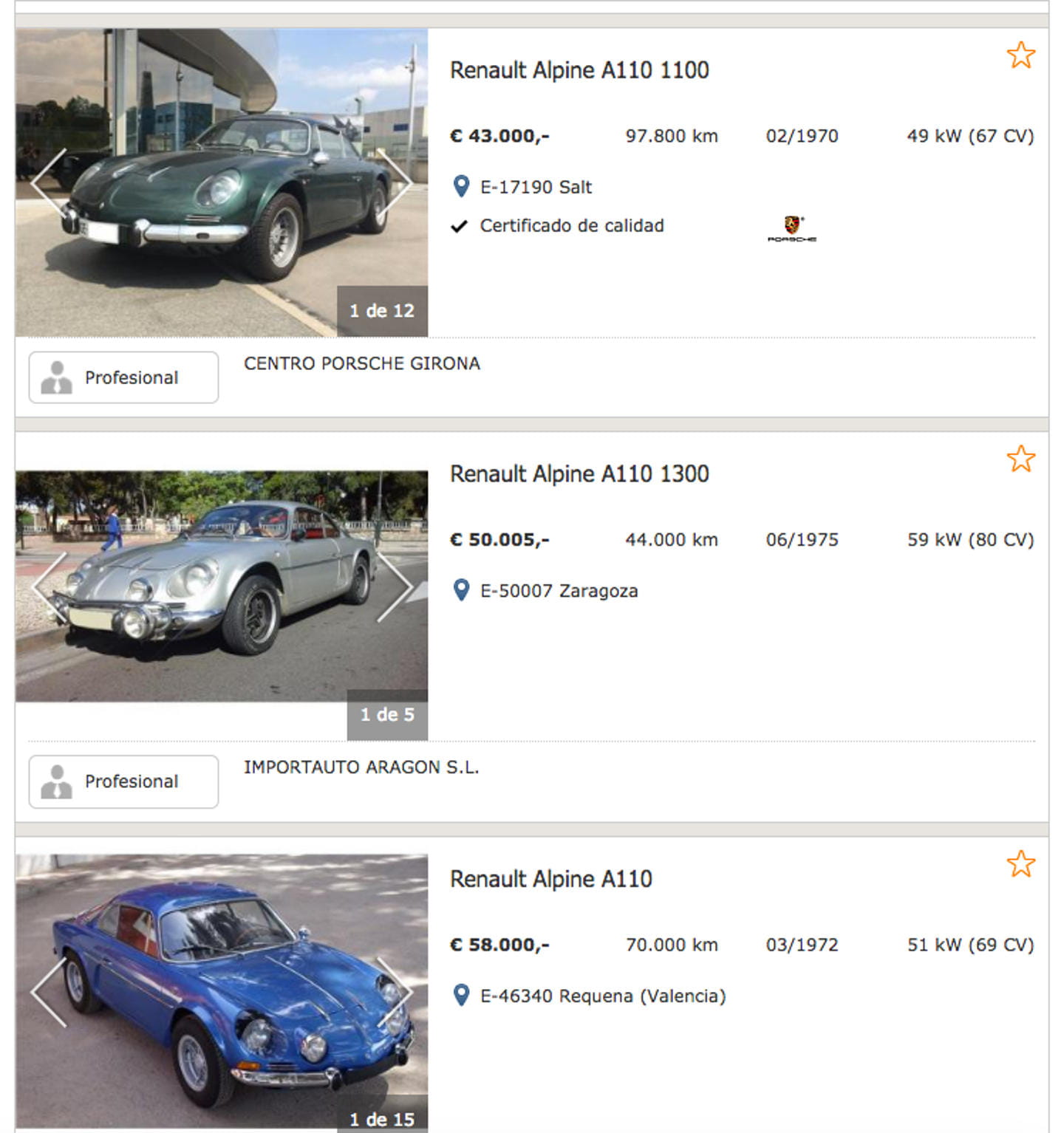Click the Salt location pin icon
The width and height of the screenshot is (1064, 1133).
pos(461,187)
